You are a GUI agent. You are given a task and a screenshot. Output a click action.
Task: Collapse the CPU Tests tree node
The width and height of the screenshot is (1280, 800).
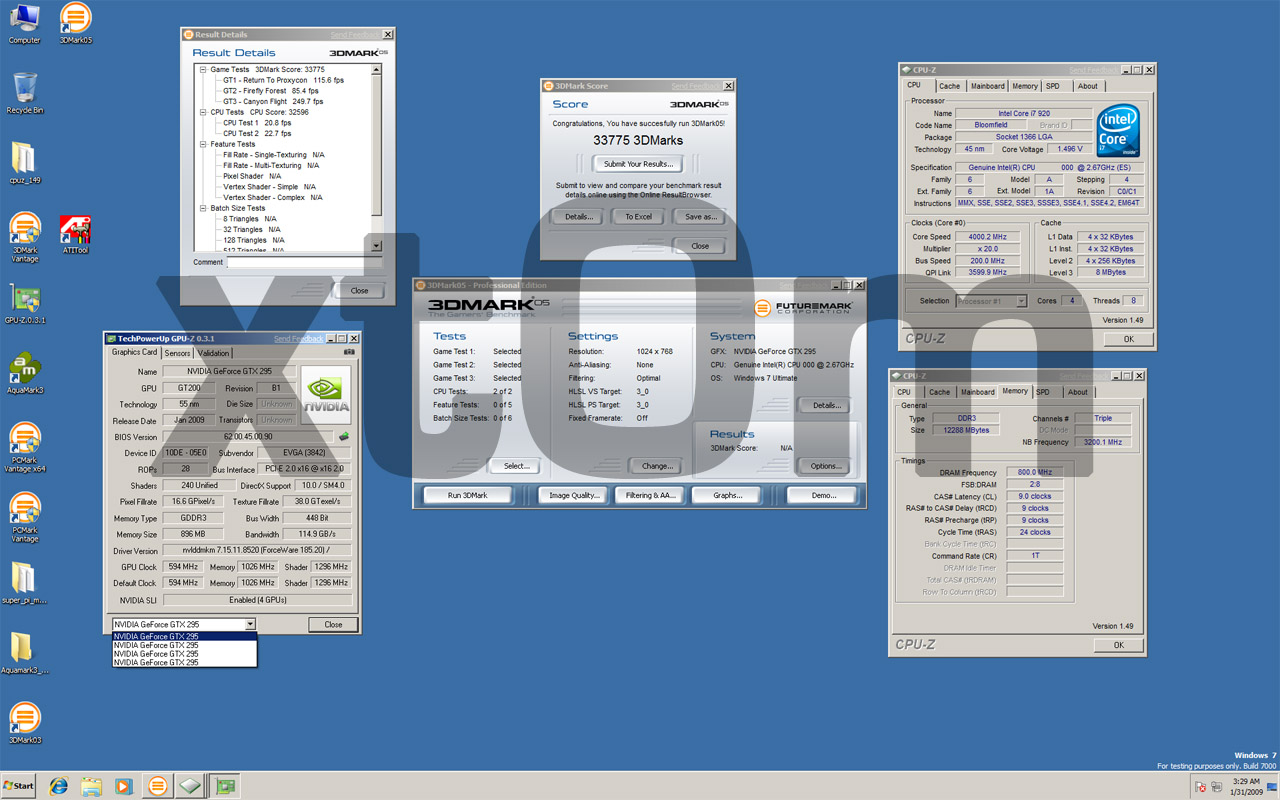click(203, 112)
